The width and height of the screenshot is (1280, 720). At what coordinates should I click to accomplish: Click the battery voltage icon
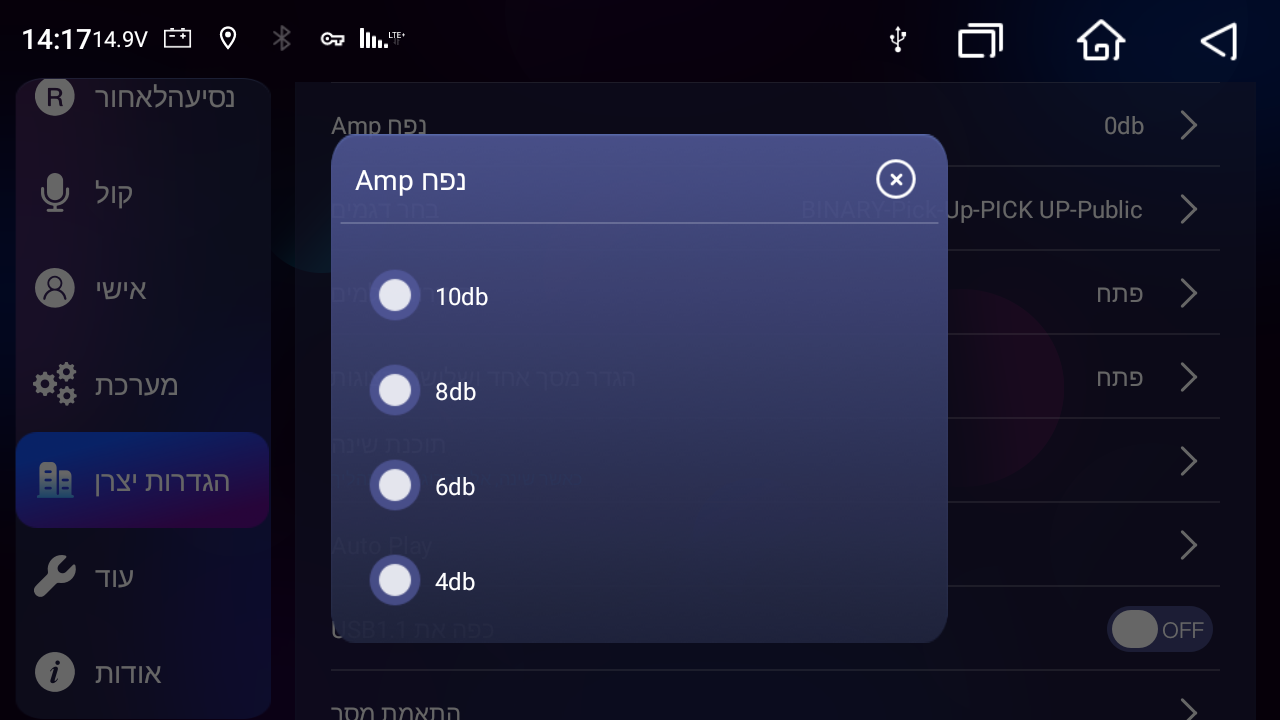pyautogui.click(x=177, y=39)
